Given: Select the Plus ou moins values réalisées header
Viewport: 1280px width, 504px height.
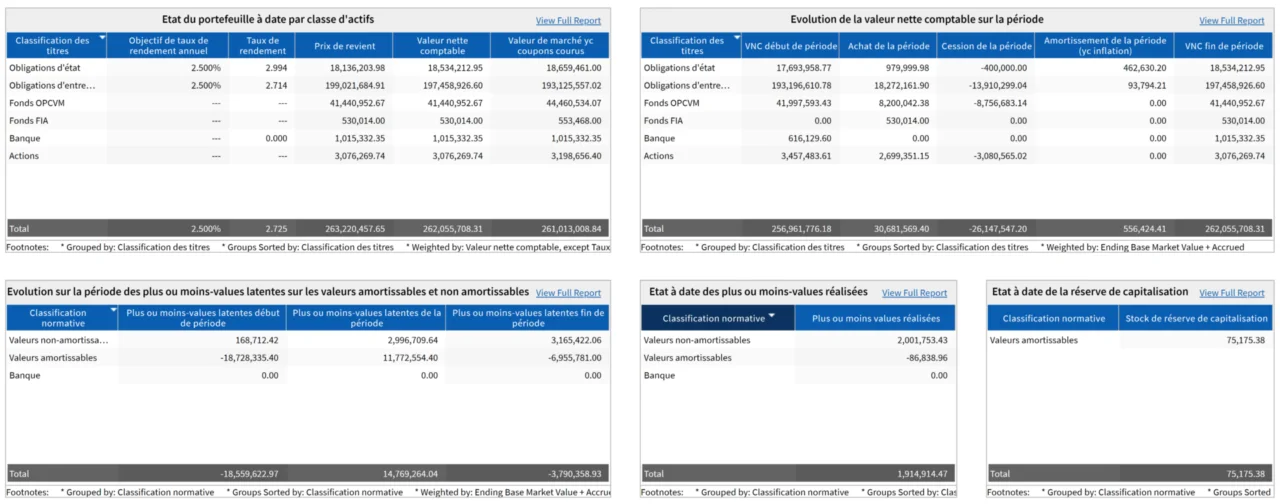Looking at the screenshot, I should point(877,318).
